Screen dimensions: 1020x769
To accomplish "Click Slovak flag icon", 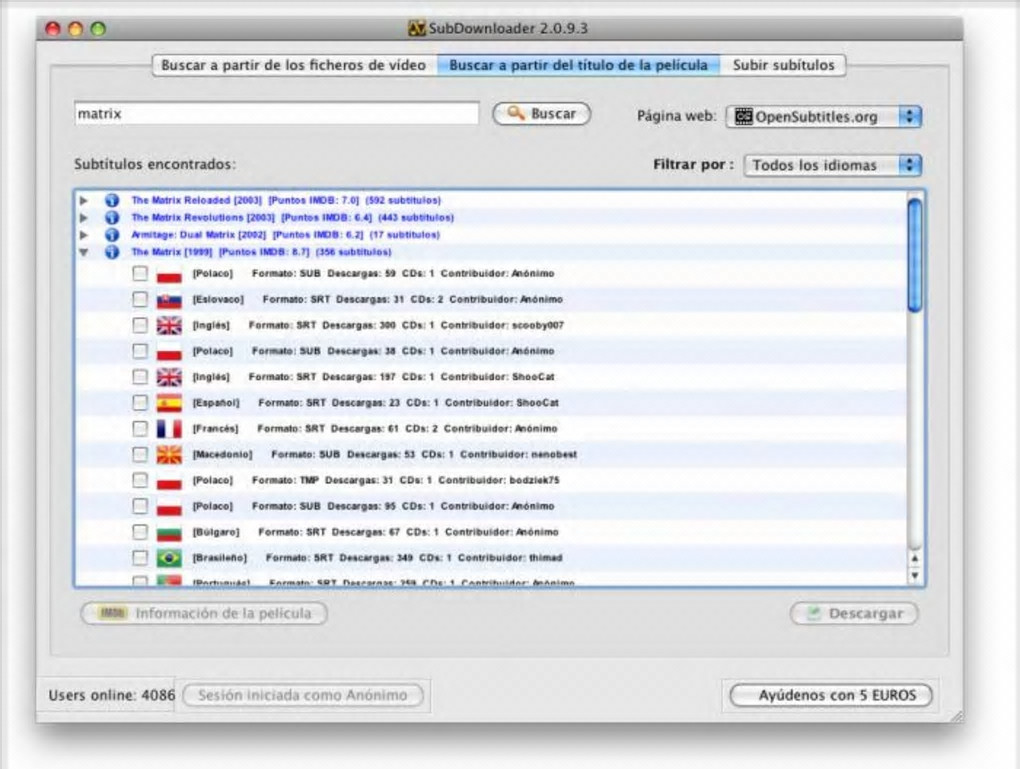I will pyautogui.click(x=169, y=300).
